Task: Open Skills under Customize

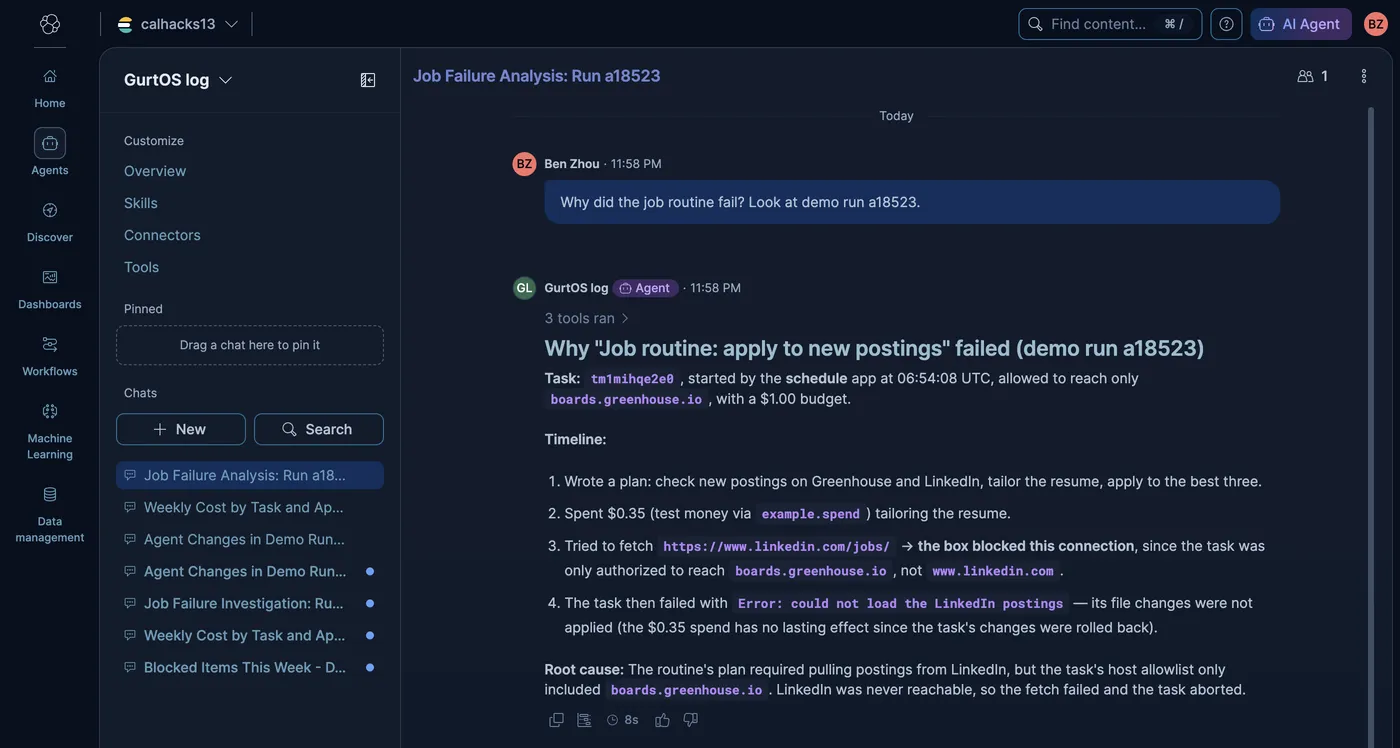Action: tap(141, 203)
